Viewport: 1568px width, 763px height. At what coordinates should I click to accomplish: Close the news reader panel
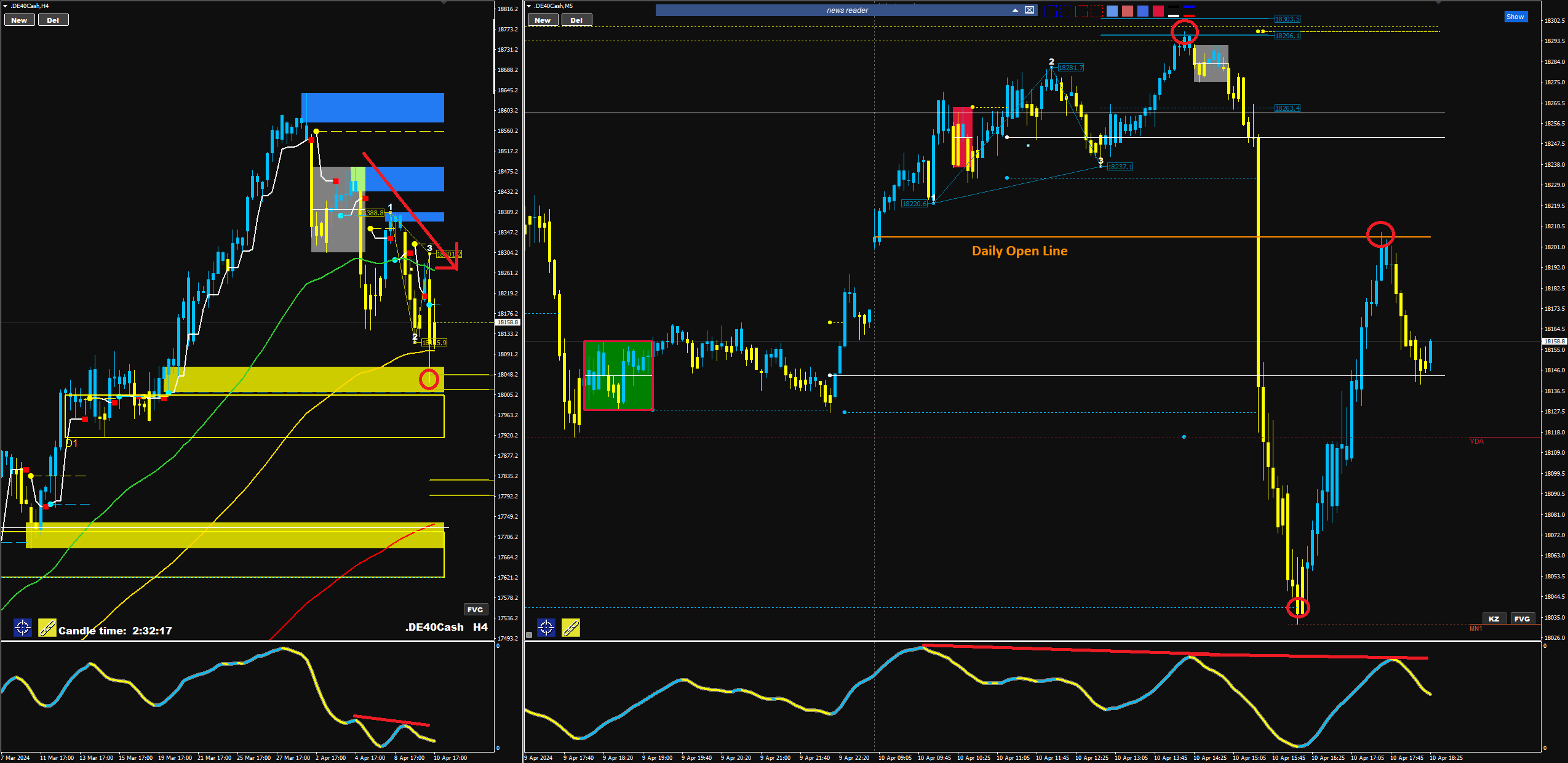(x=1030, y=10)
